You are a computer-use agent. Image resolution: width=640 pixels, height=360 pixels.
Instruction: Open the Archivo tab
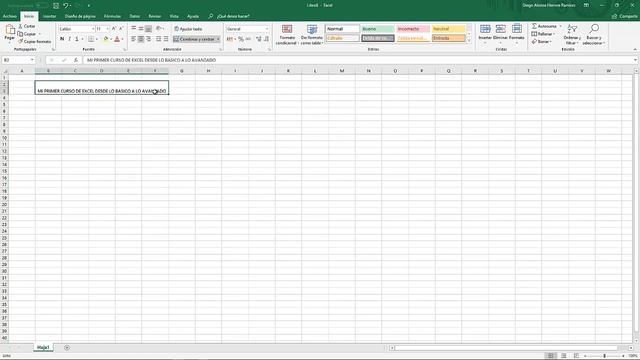tap(9, 16)
